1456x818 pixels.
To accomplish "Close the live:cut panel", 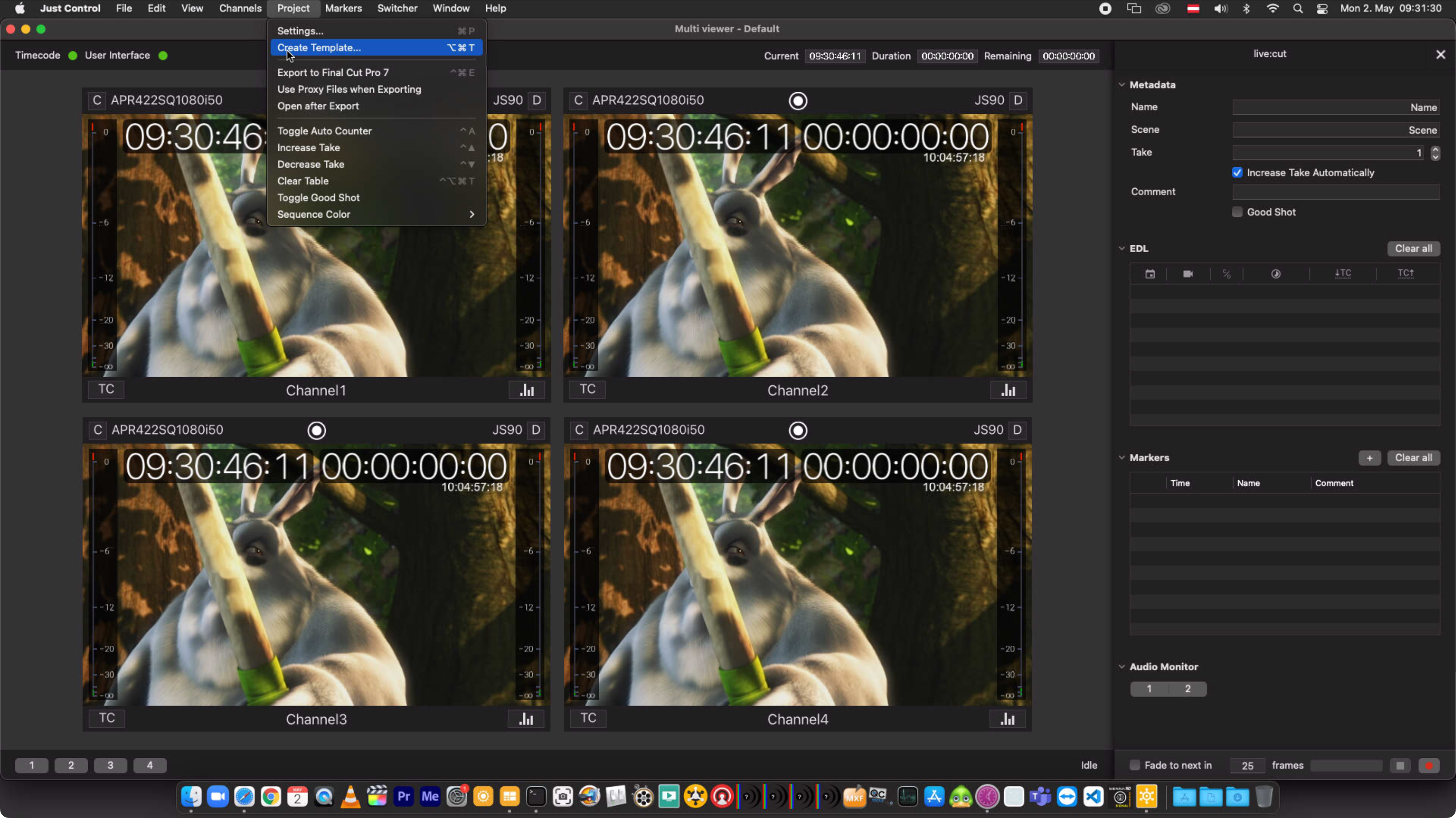I will pyautogui.click(x=1440, y=54).
